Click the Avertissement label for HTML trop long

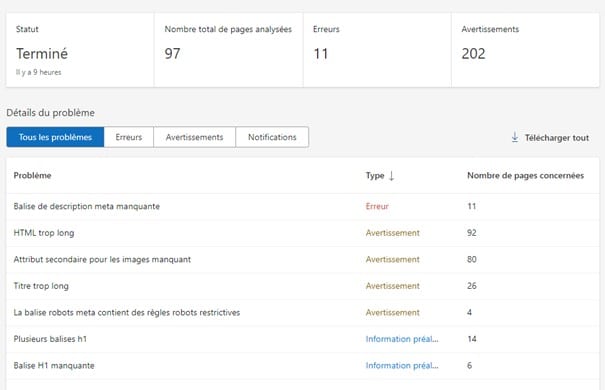click(392, 233)
